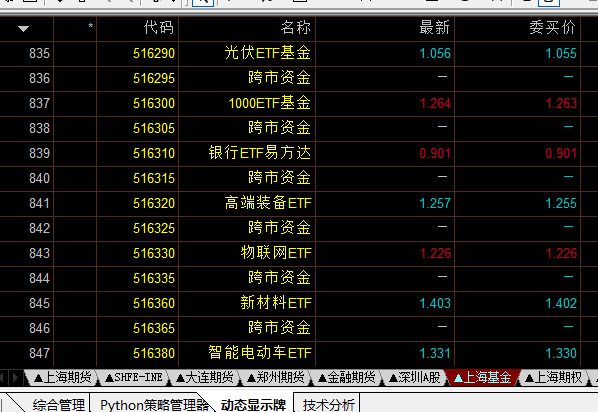Click bid price 1.055 of 光伏ETF基金
The width and height of the screenshot is (598, 412).
(561, 53)
